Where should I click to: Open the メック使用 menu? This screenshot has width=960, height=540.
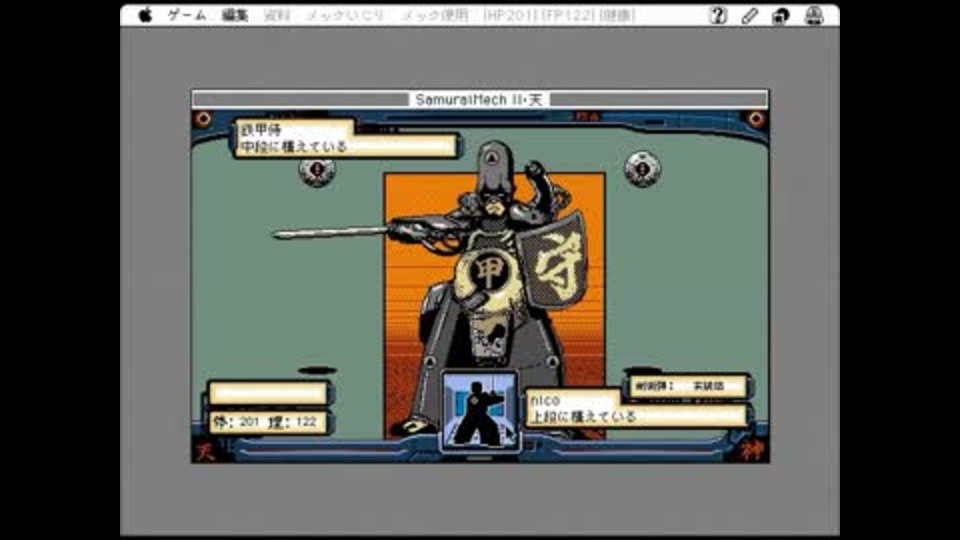435,15
